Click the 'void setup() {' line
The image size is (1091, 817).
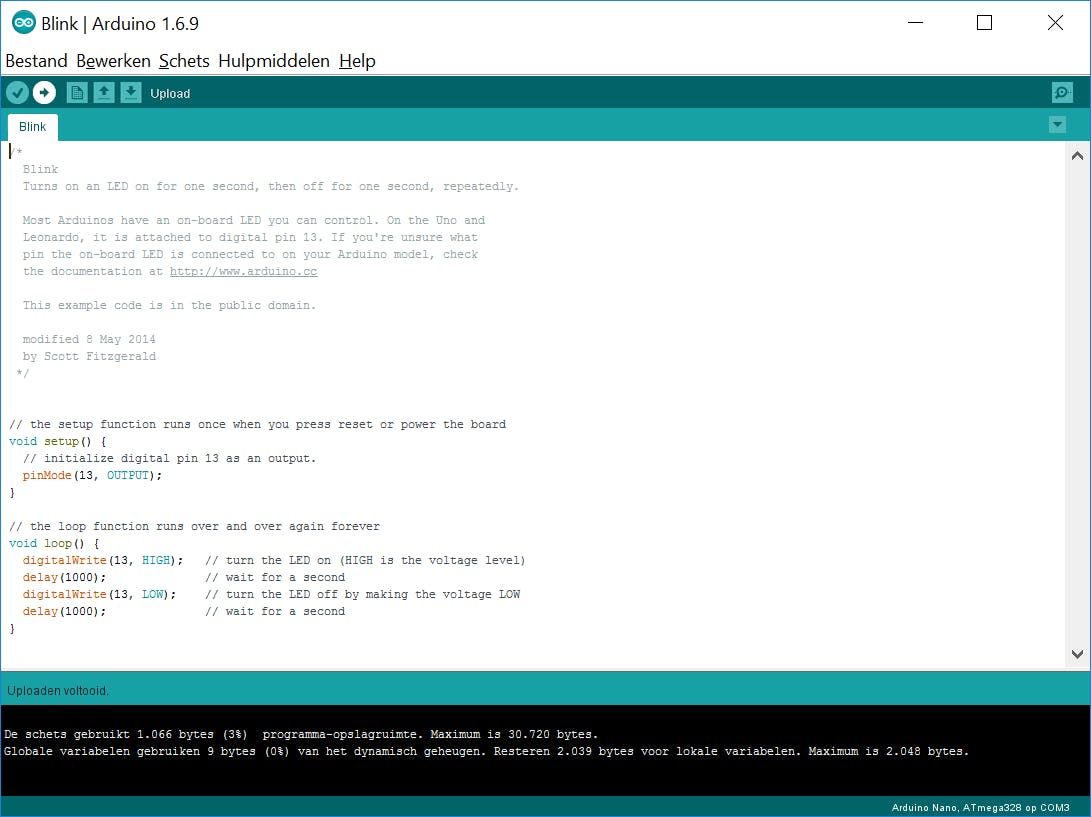(58, 441)
